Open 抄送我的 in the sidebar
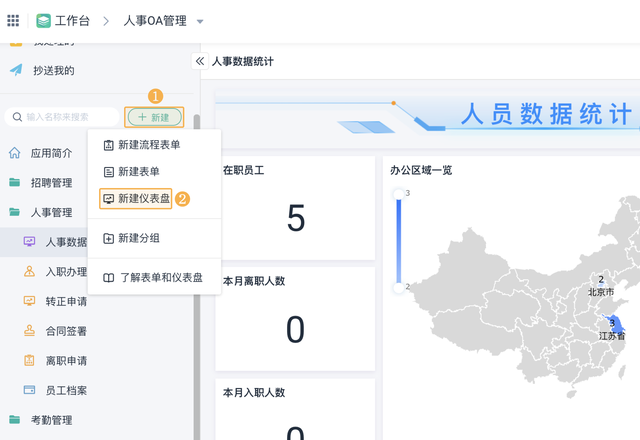 coord(54,71)
